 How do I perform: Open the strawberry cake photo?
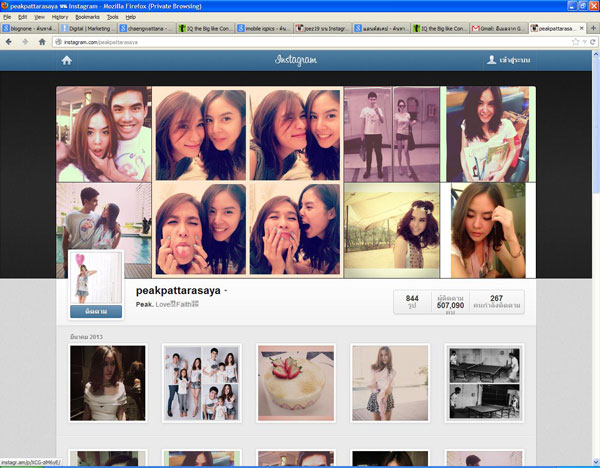click(296, 383)
